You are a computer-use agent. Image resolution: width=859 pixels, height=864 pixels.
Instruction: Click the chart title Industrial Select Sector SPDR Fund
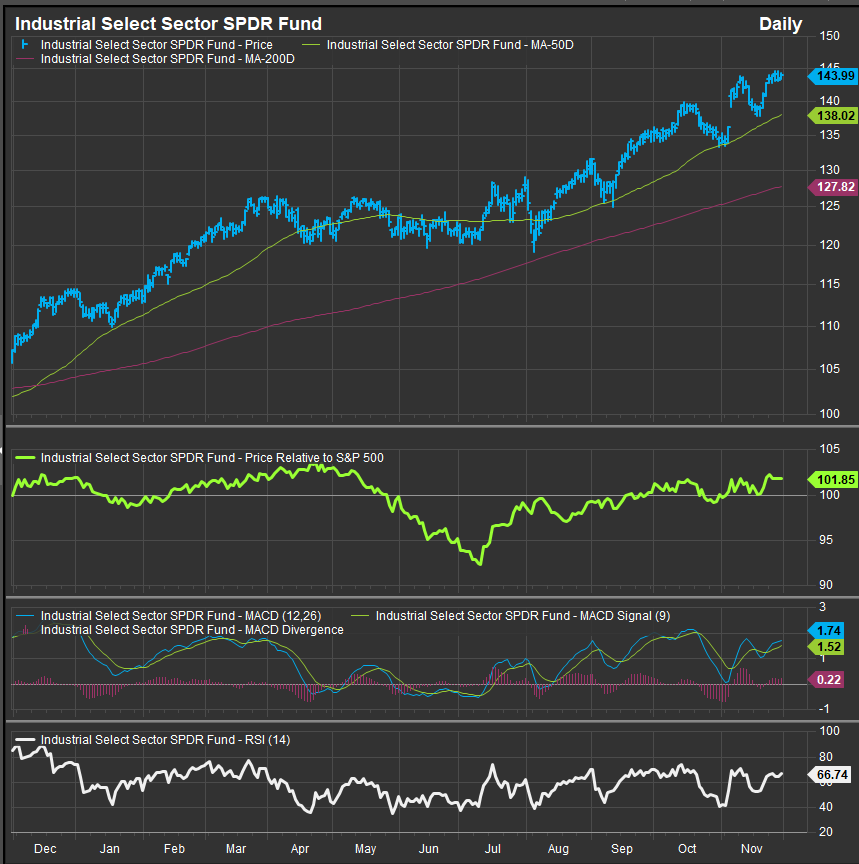tap(168, 24)
